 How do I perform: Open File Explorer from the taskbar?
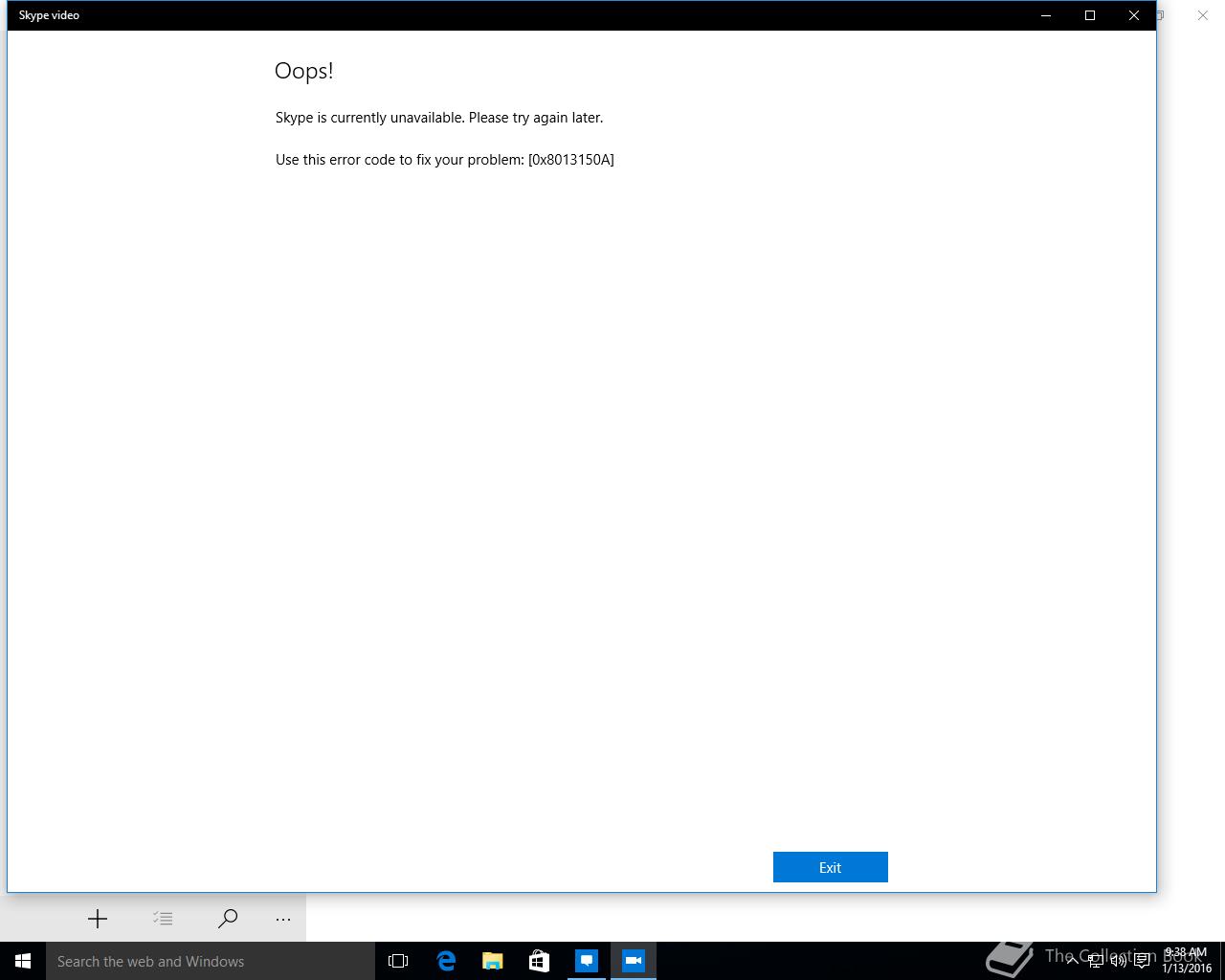(492, 961)
